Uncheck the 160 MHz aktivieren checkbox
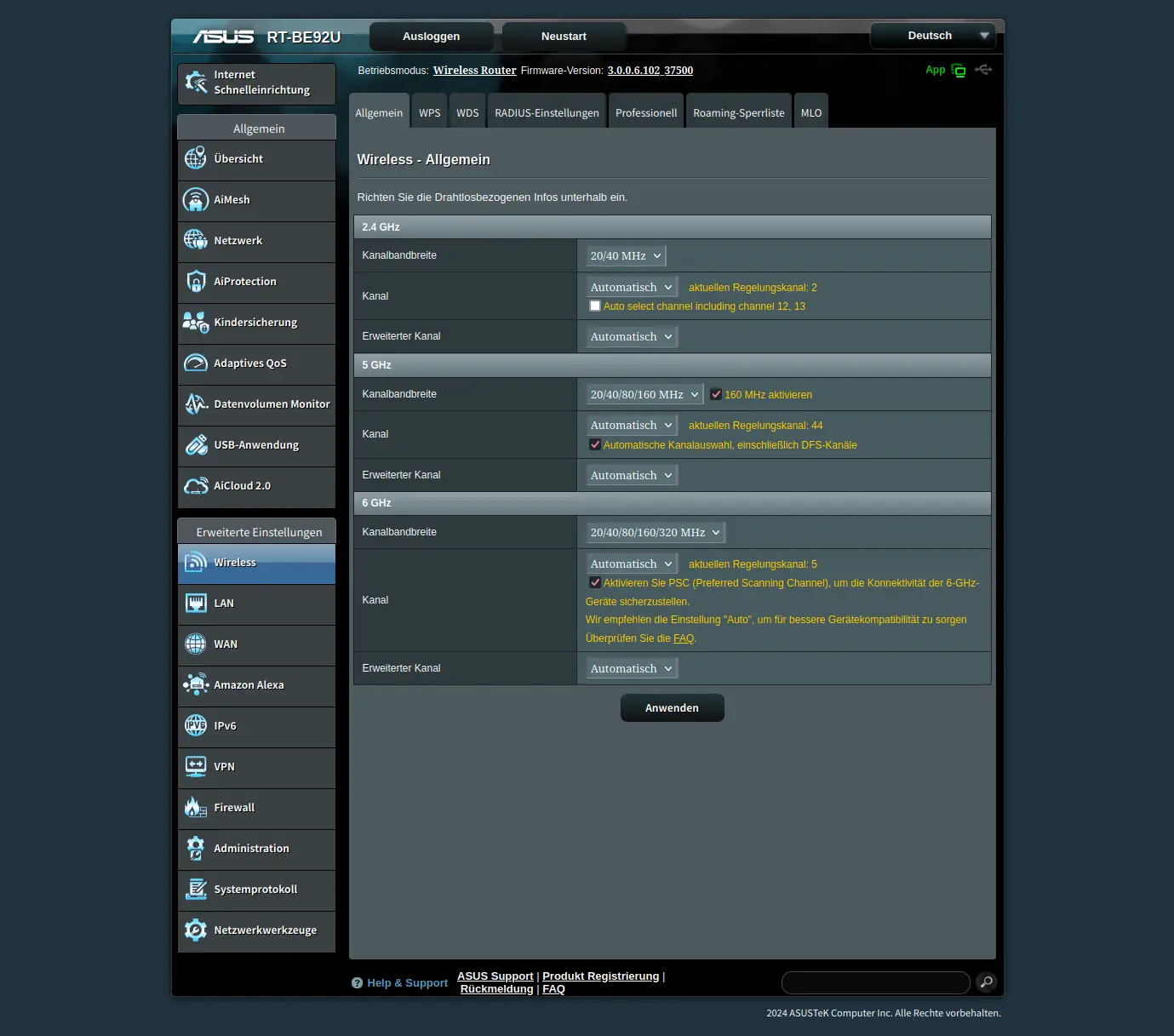This screenshot has height=1036, width=1174. coord(716,394)
